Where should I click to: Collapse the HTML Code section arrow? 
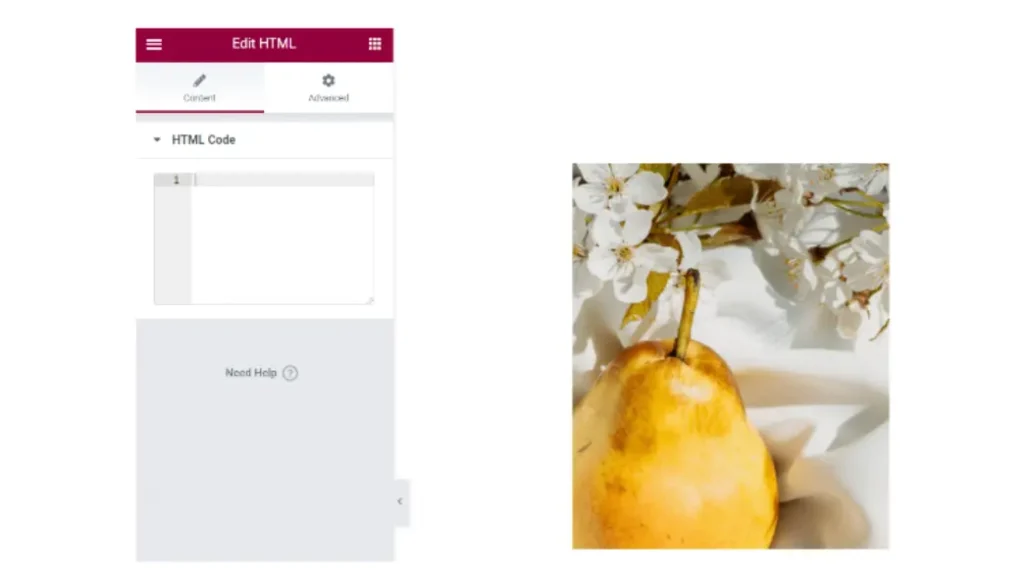click(x=157, y=140)
